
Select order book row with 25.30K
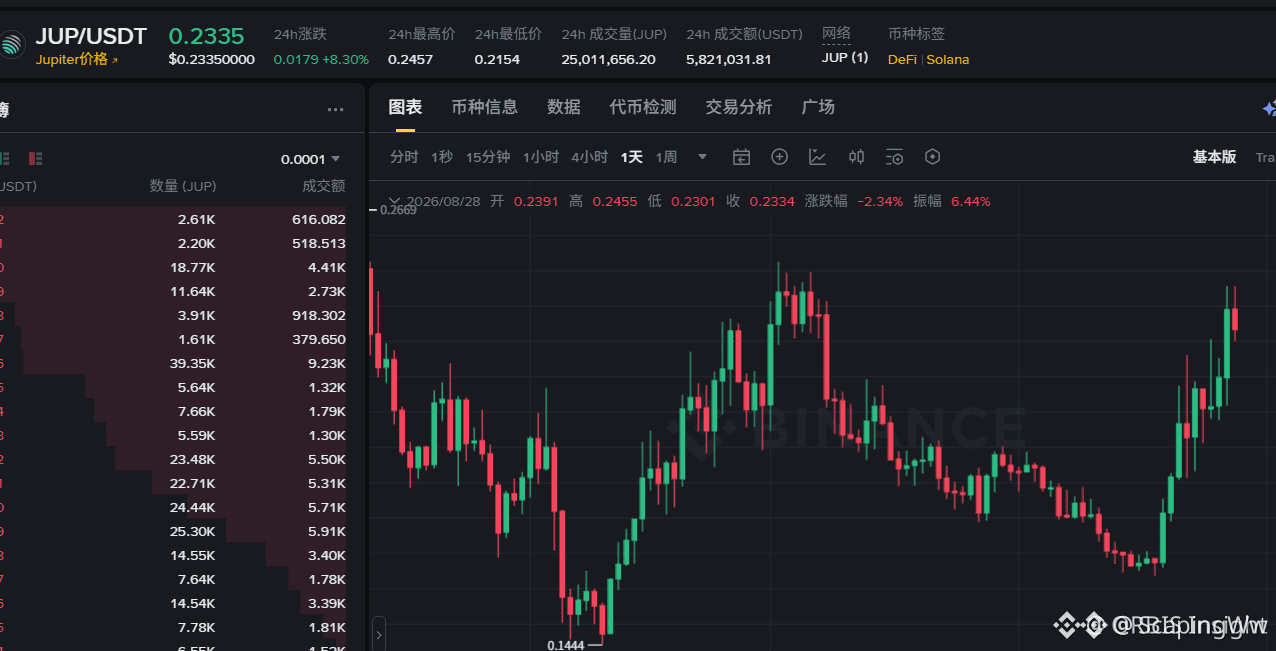pos(173,531)
